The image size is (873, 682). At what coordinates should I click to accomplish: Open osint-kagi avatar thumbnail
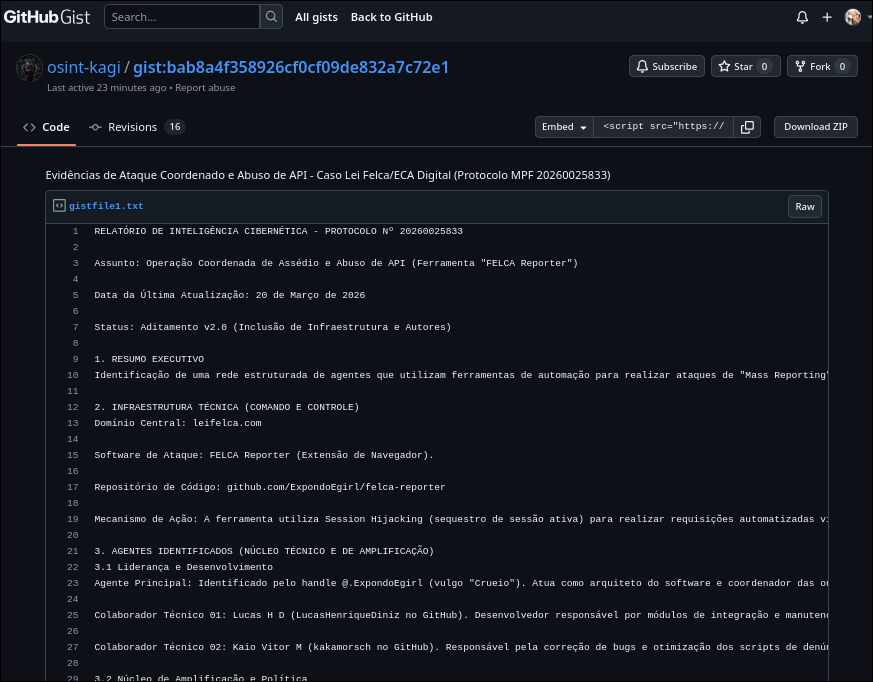click(x=29, y=67)
